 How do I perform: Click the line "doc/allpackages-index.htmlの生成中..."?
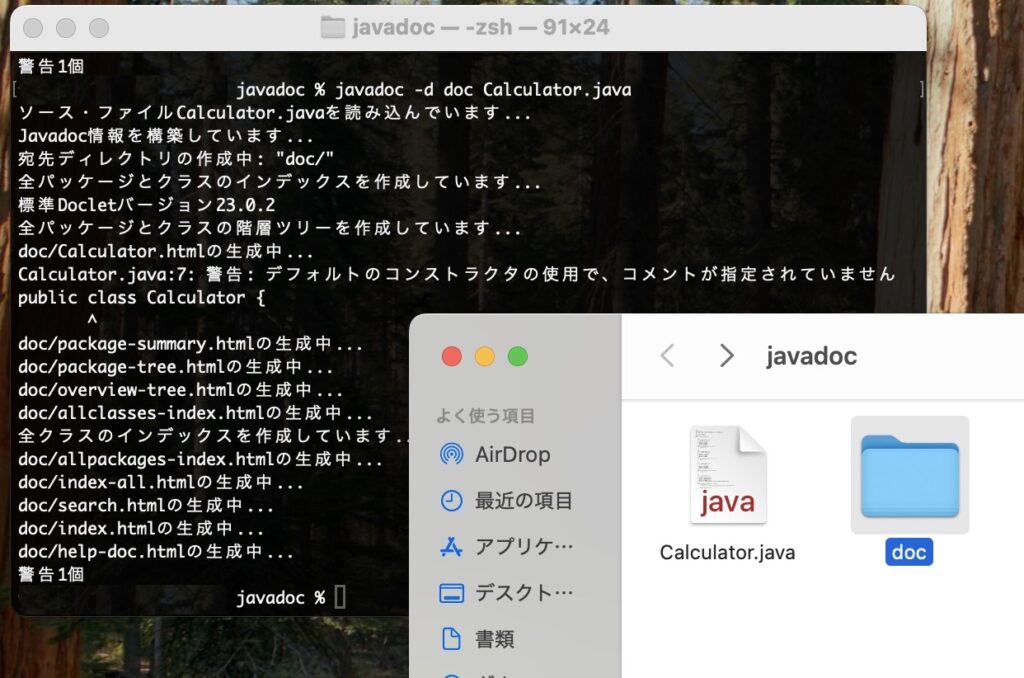[x=200, y=459]
